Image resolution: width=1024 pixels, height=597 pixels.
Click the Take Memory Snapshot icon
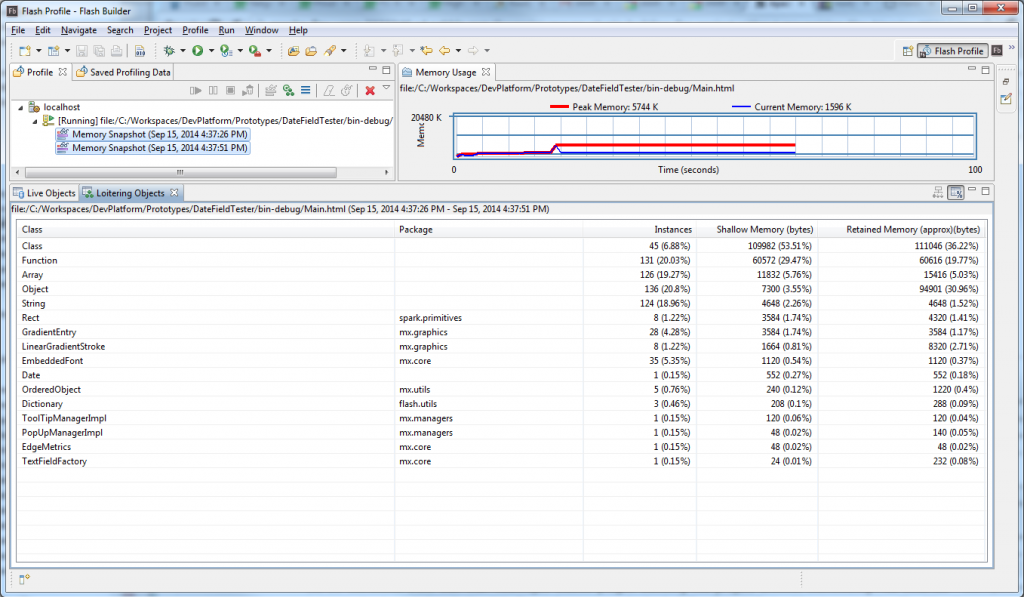(x=270, y=91)
